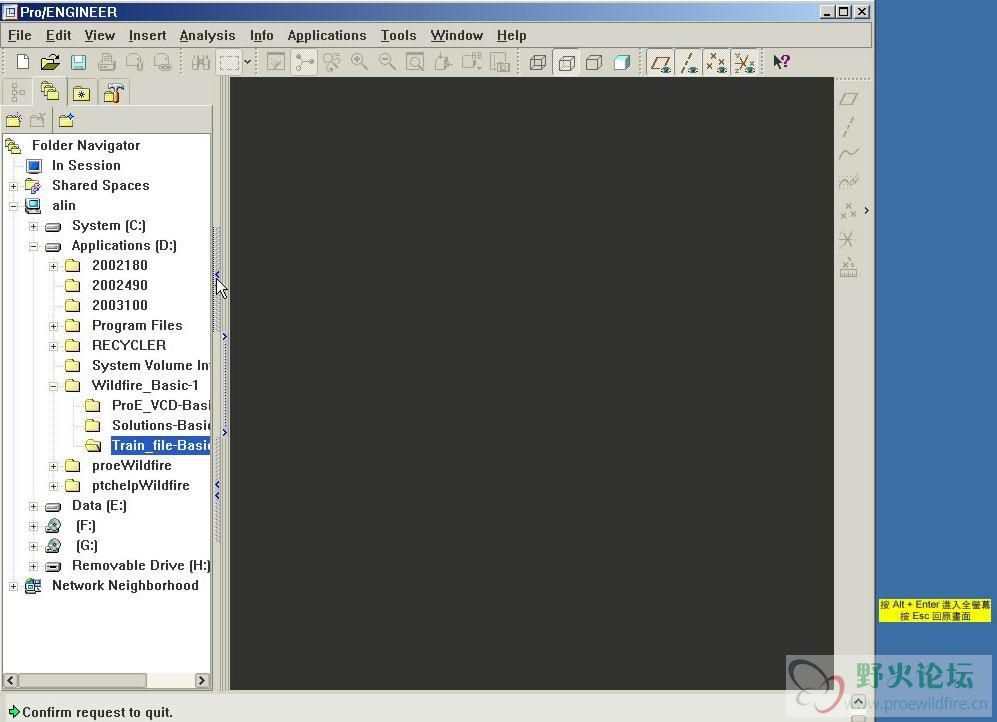The width and height of the screenshot is (997, 722).
Task: Click the Datum Points tool in right toolbar
Action: tap(848, 210)
